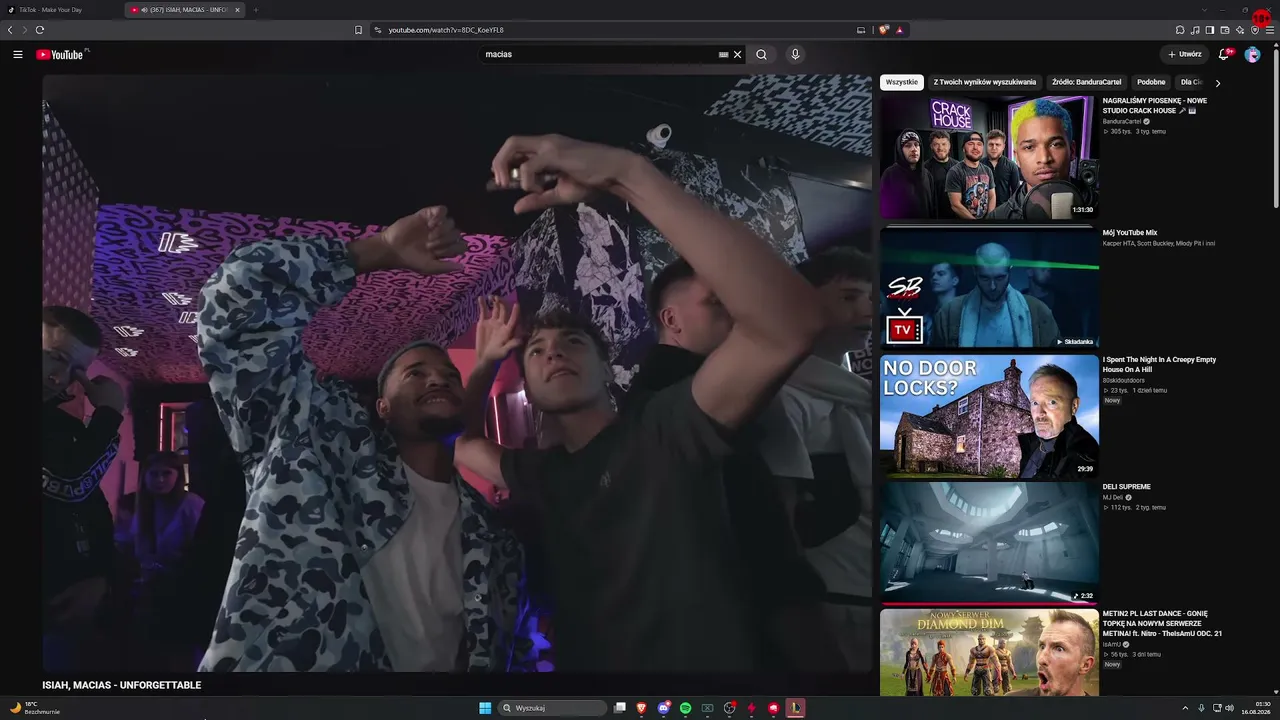1280x720 pixels.
Task: Go back in browser history
Action: tap(10, 30)
